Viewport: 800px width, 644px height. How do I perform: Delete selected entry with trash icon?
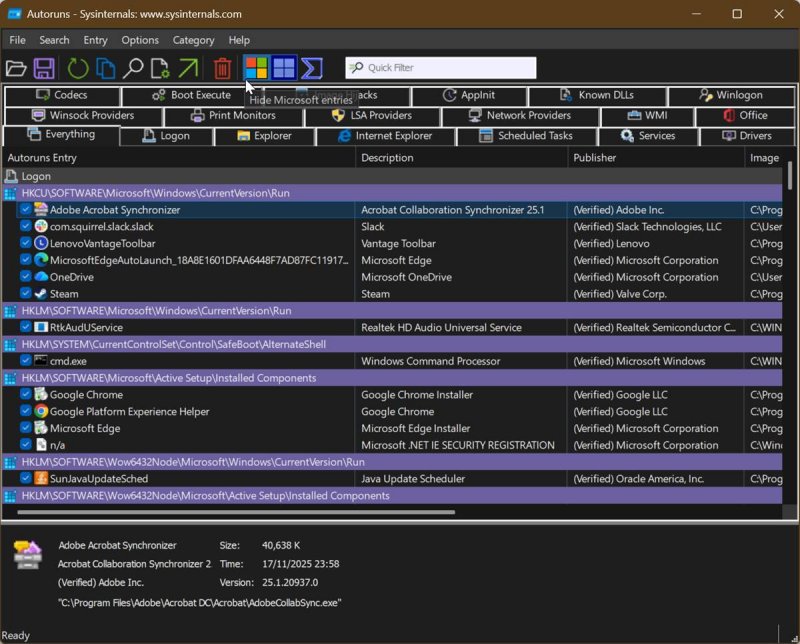point(222,68)
